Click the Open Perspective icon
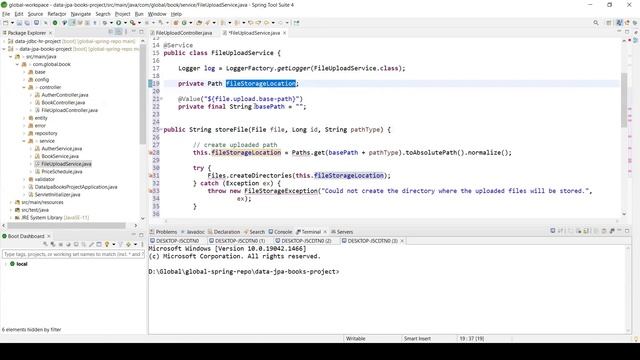This screenshot has height=360, width=640. (609, 23)
